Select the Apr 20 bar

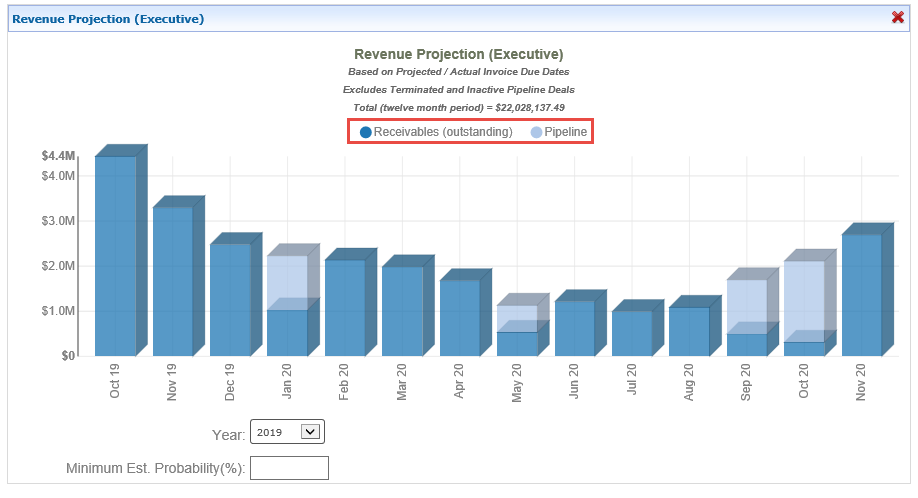pos(460,318)
